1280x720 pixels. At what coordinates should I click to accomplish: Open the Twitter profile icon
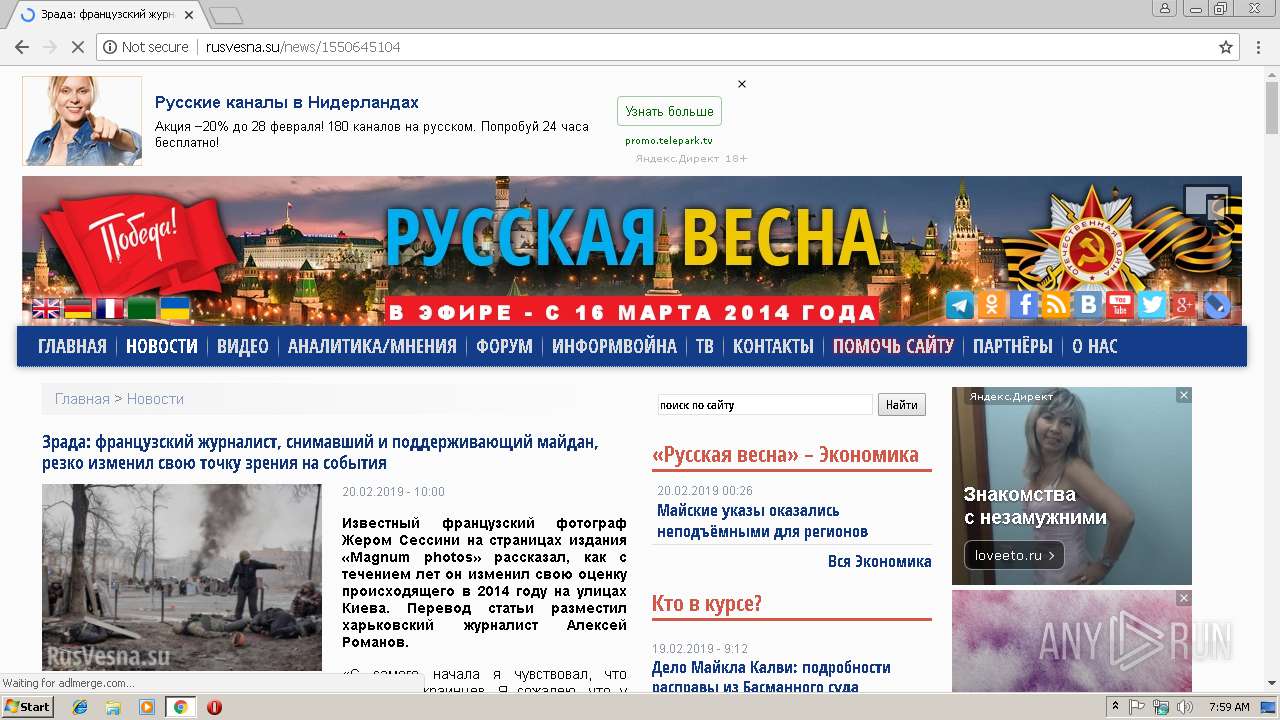pyautogui.click(x=1152, y=306)
